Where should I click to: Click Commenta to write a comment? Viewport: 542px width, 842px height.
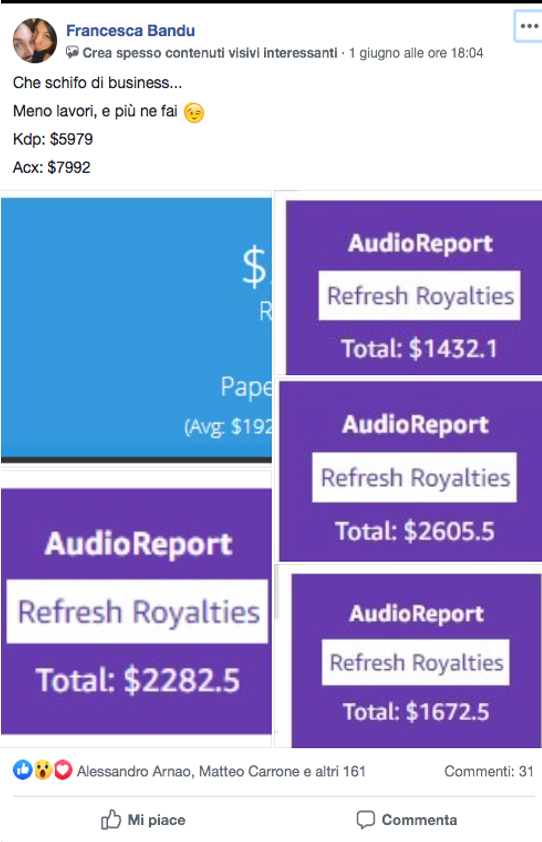click(x=407, y=819)
